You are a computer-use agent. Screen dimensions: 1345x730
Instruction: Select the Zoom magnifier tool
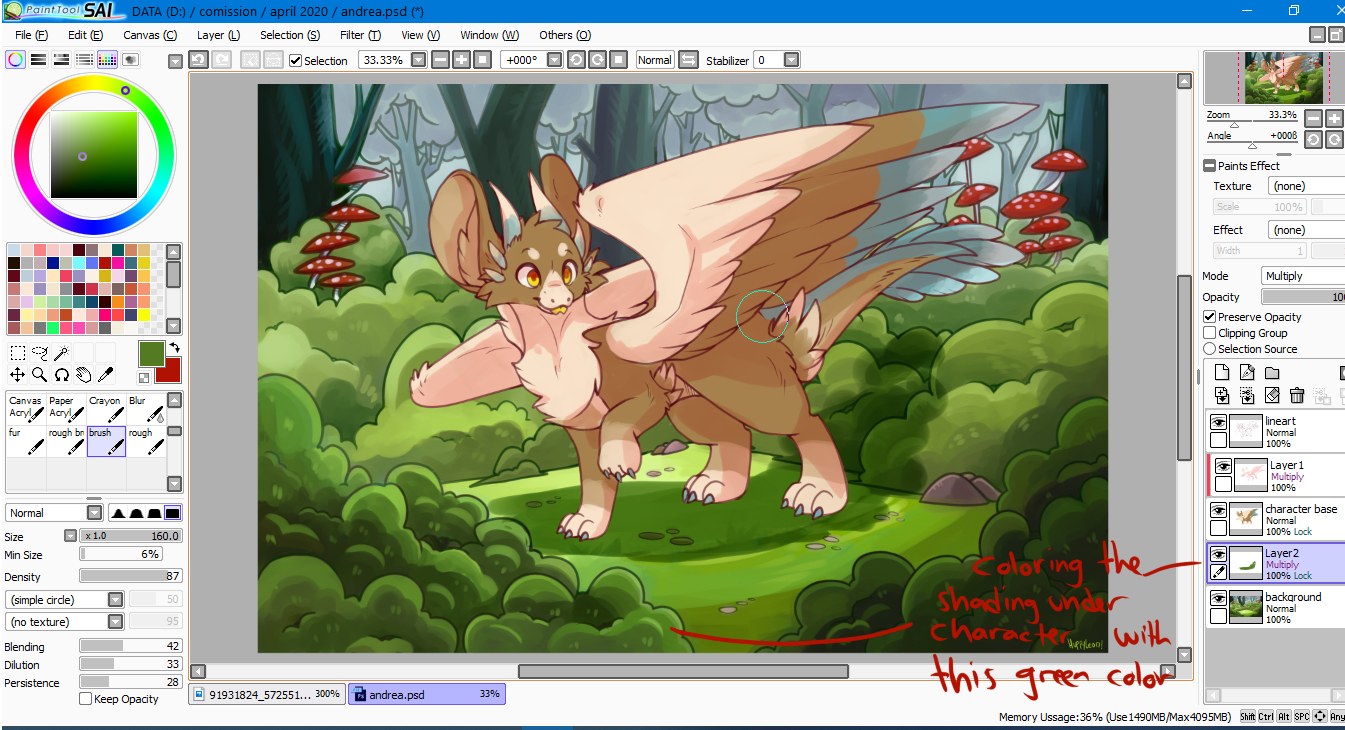[x=39, y=375]
